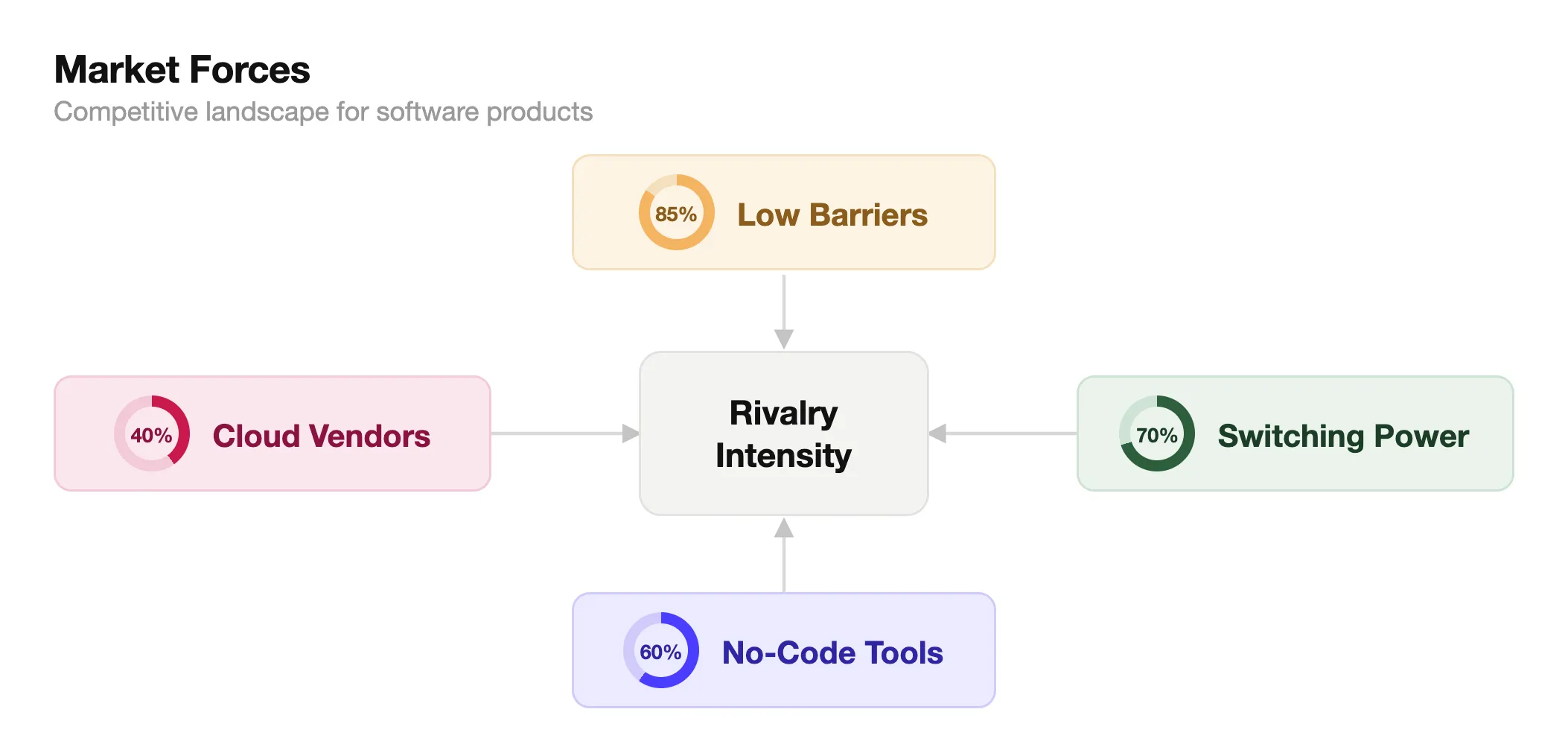Viewport: 1568px width, 753px height.
Task: Click the 70% donut gauge icon
Action: pos(1157,433)
